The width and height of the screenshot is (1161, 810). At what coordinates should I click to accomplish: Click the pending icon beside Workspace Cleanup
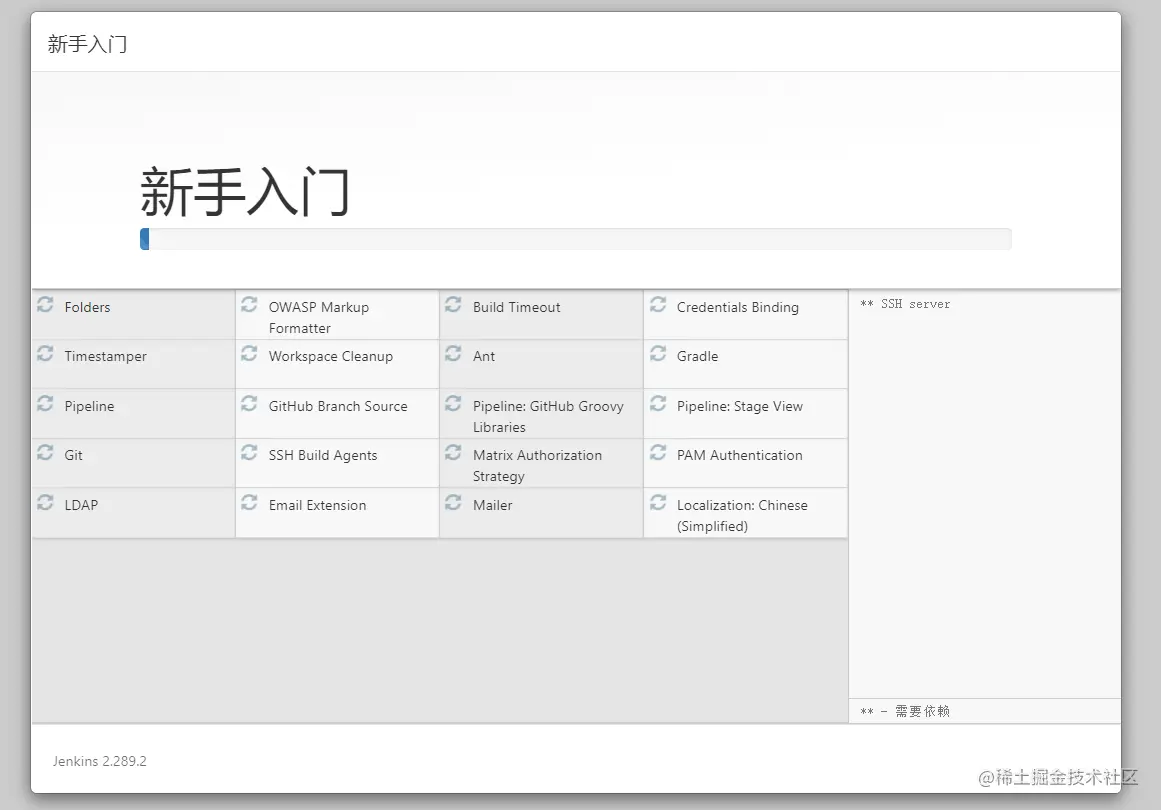tap(250, 353)
